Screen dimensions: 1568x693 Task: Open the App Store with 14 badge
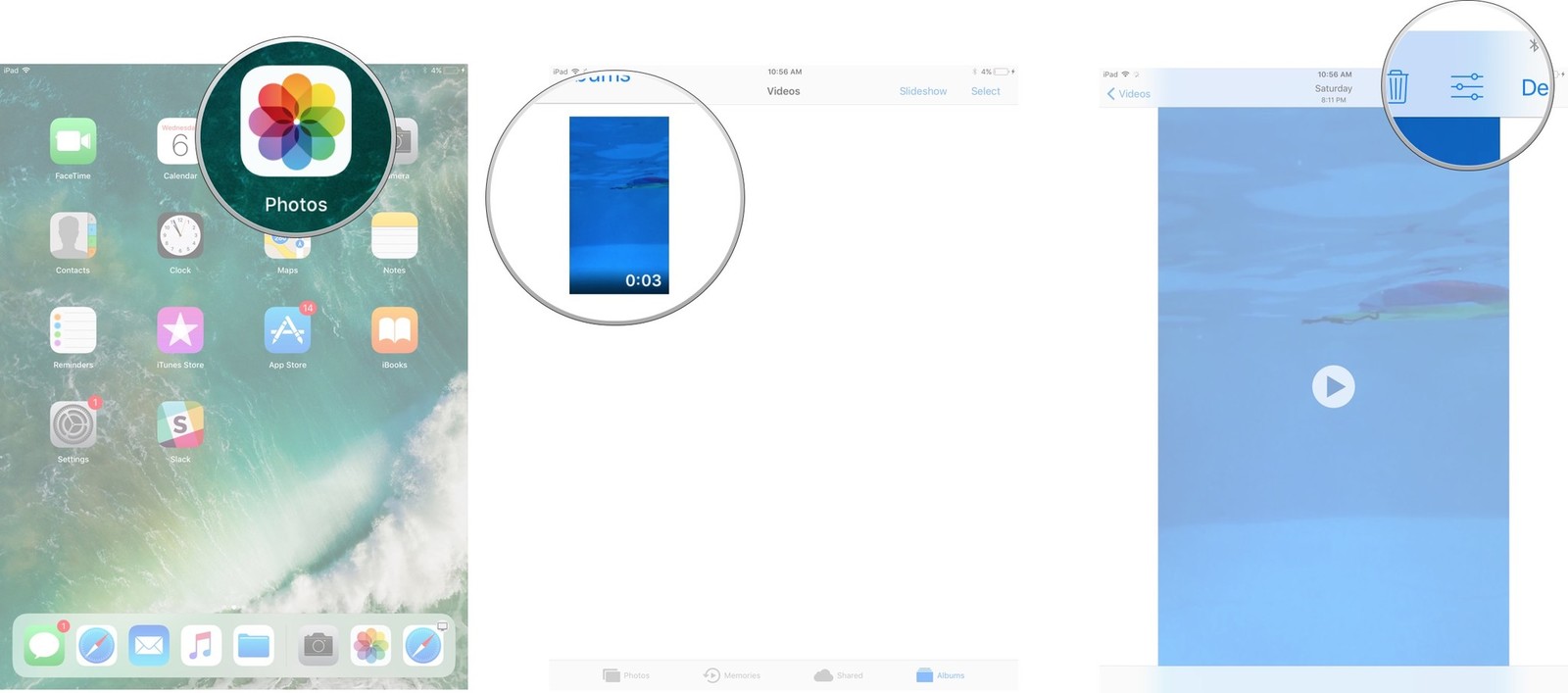[287, 330]
